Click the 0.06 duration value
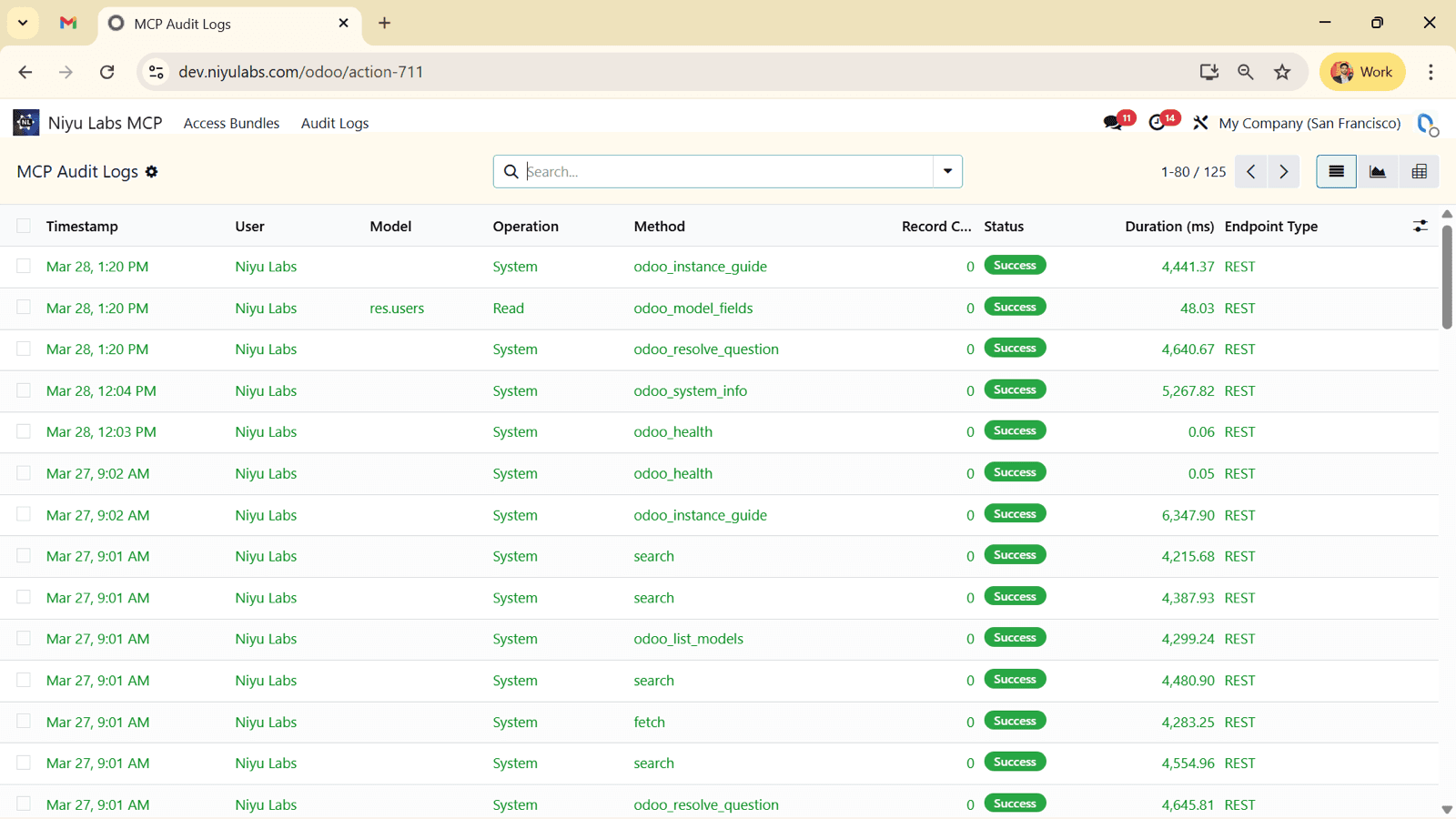This screenshot has width=1456, height=819. (x=1201, y=432)
